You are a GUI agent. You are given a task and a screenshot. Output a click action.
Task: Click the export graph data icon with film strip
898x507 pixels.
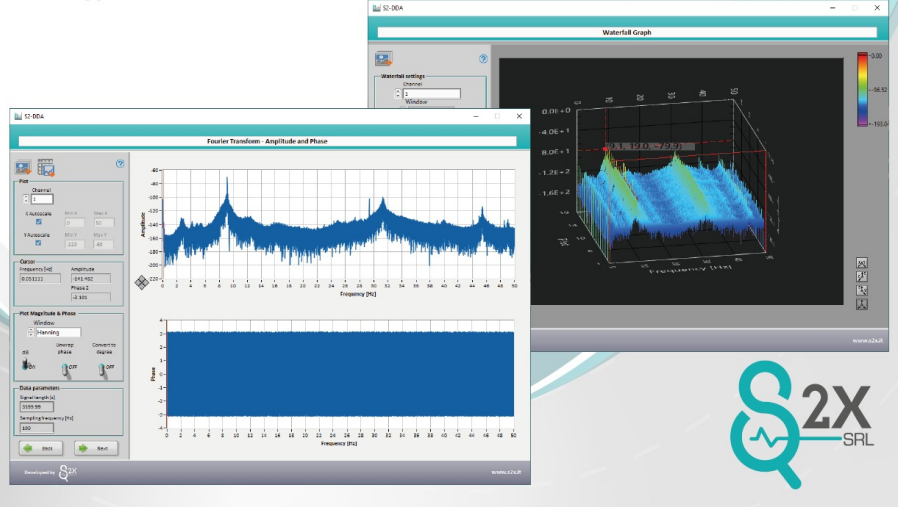click(46, 168)
